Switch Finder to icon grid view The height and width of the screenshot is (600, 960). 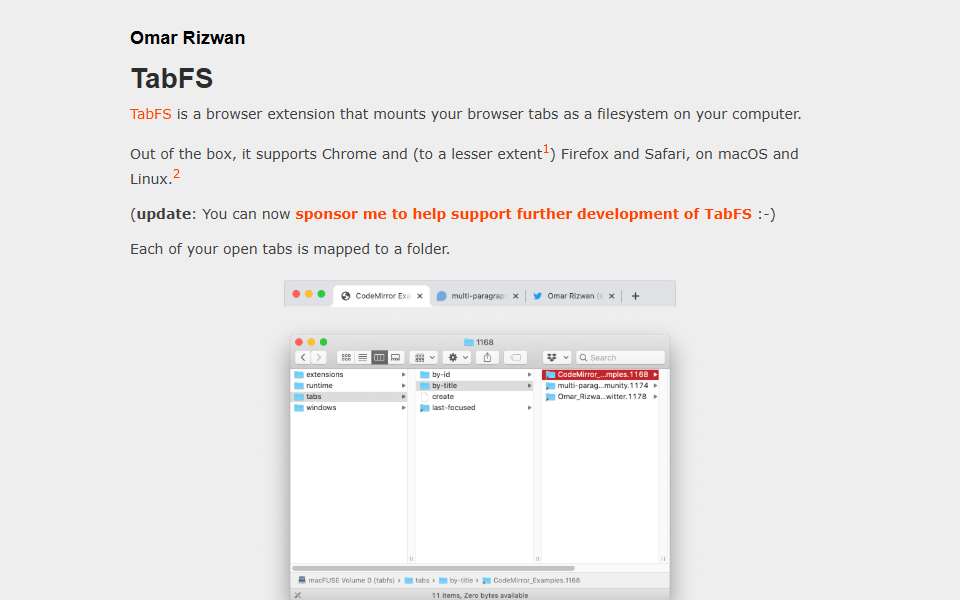tap(346, 358)
